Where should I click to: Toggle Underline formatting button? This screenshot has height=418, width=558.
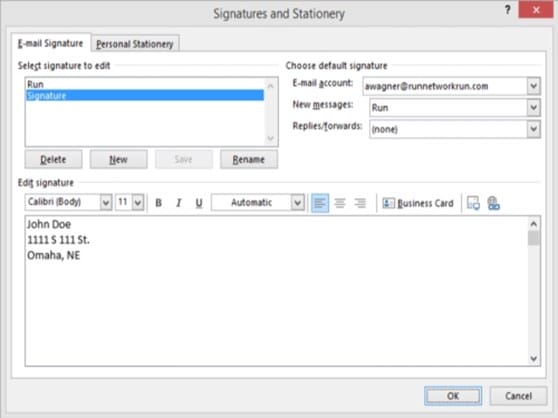199,203
